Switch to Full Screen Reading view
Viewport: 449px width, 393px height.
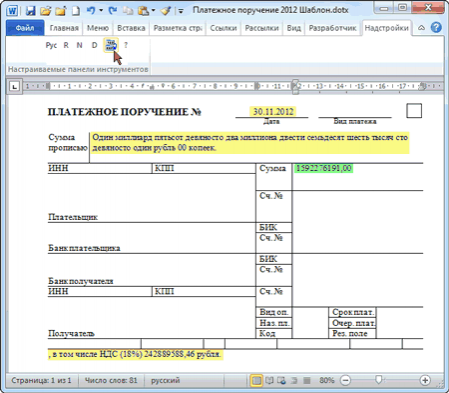click(269, 380)
